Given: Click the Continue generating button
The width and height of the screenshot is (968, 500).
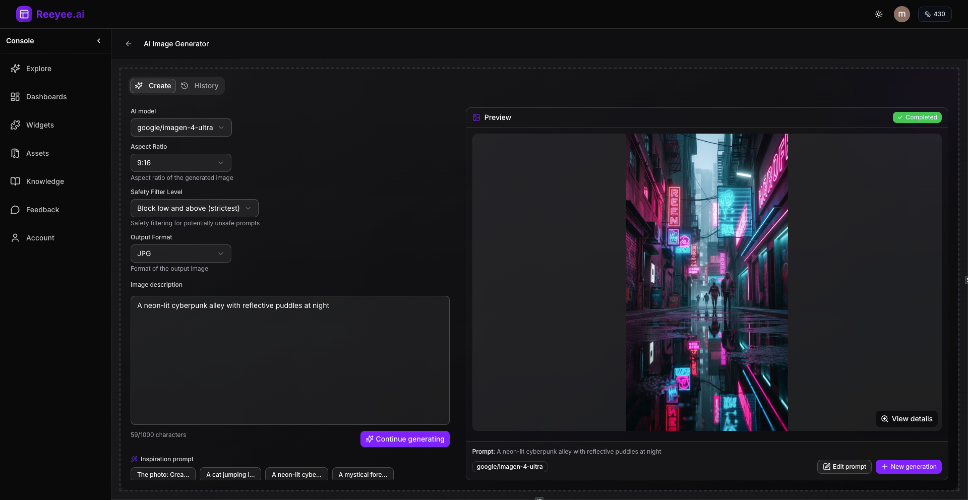Looking at the screenshot, I should coord(405,439).
